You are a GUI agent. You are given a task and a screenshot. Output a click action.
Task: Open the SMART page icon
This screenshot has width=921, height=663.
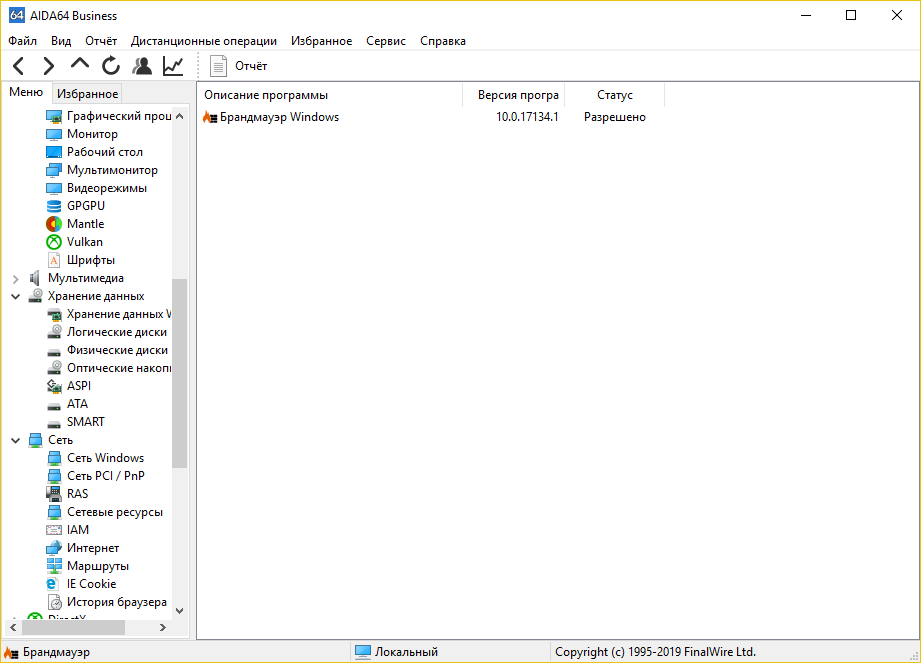[54, 423]
